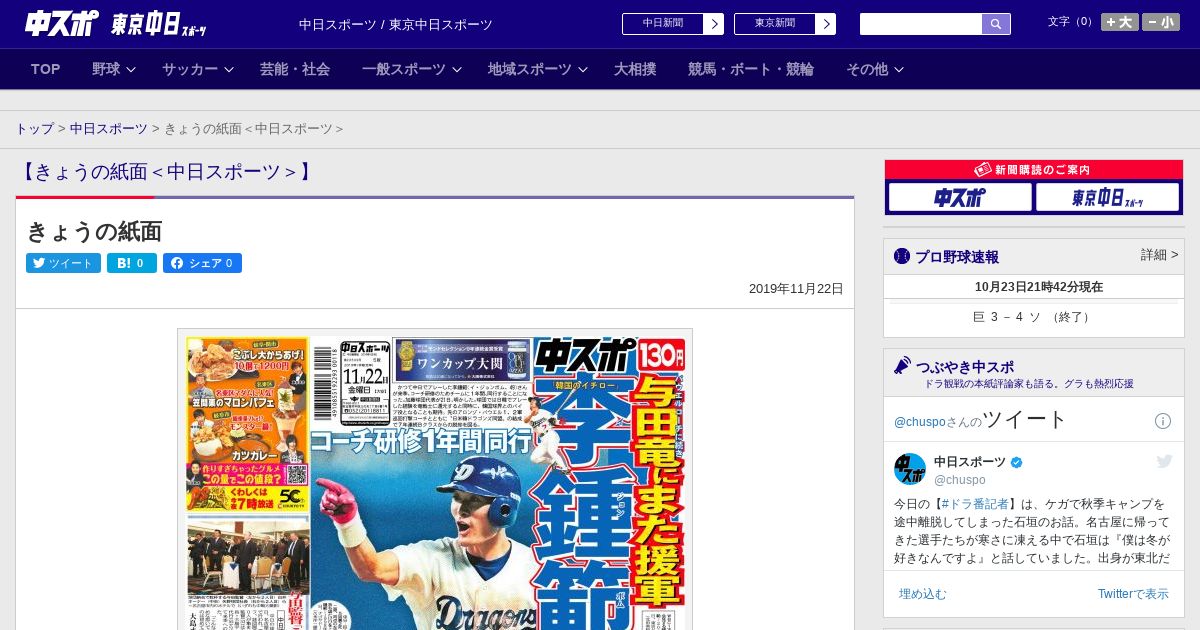The image size is (1200, 630).
Task: Click the 中スポ 東京中日スポーツ site logo
Action: pos(115,23)
